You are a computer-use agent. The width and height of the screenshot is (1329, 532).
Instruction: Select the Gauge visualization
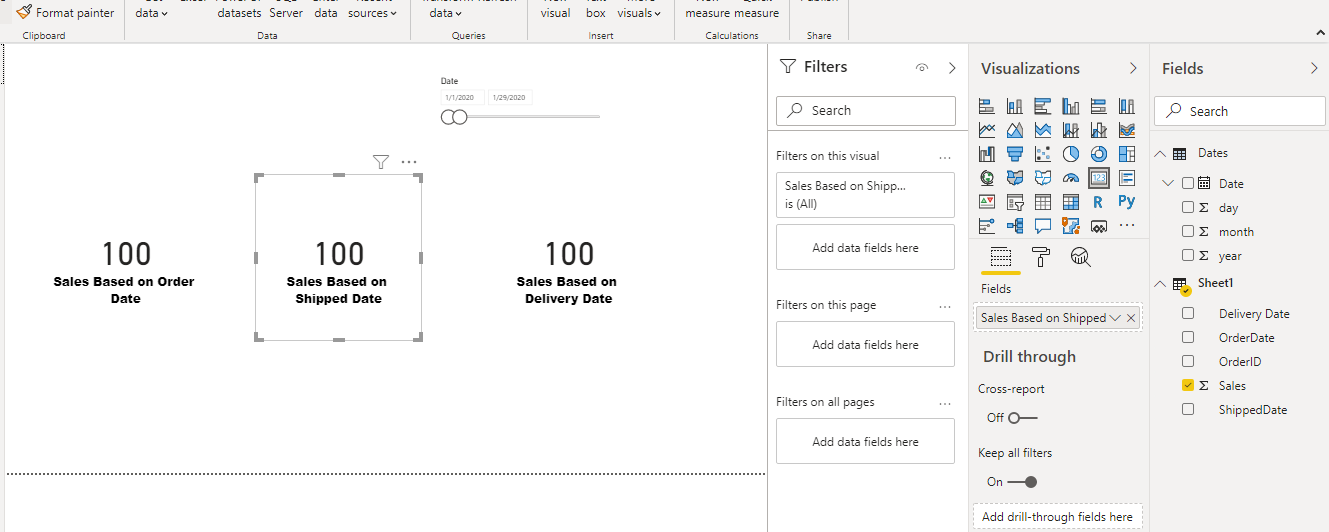pyautogui.click(x=1071, y=178)
